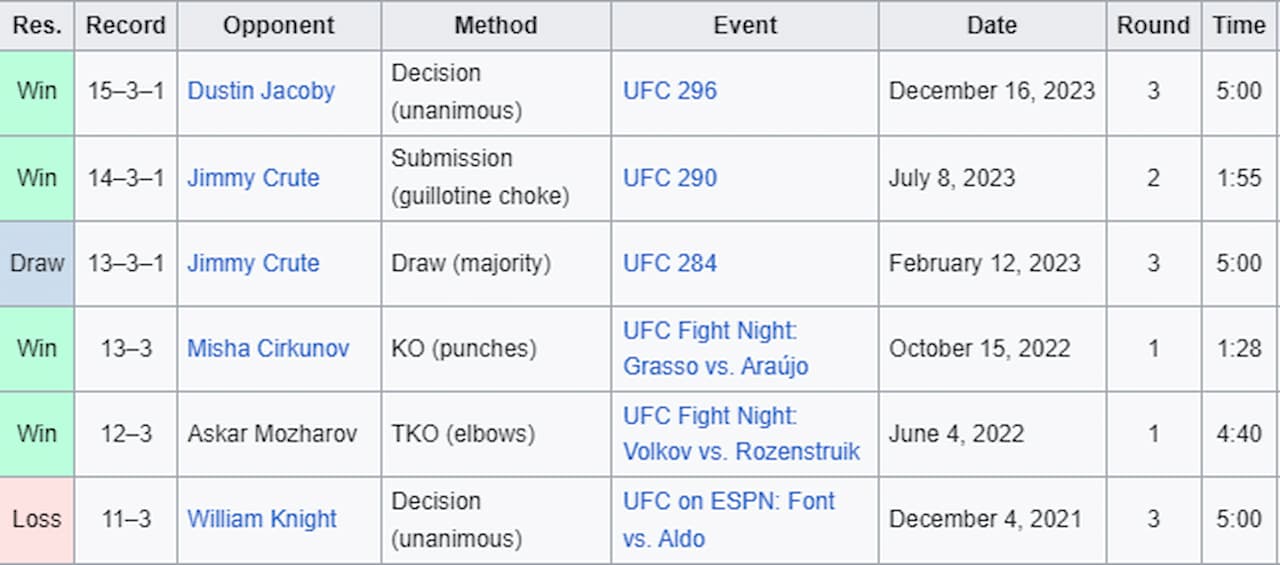Viewport: 1280px width, 565px height.
Task: Open the William Knight opponent link
Action: [x=262, y=519]
